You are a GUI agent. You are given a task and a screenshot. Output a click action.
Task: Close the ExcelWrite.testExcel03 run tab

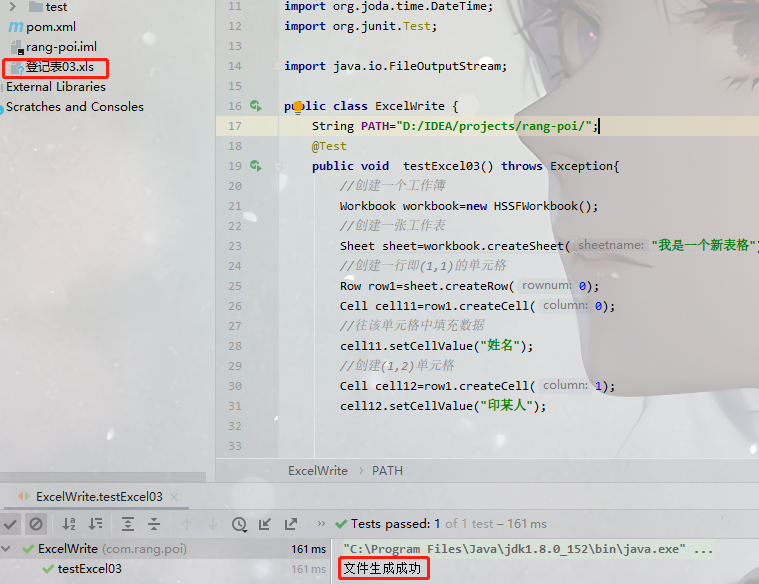(x=174, y=497)
